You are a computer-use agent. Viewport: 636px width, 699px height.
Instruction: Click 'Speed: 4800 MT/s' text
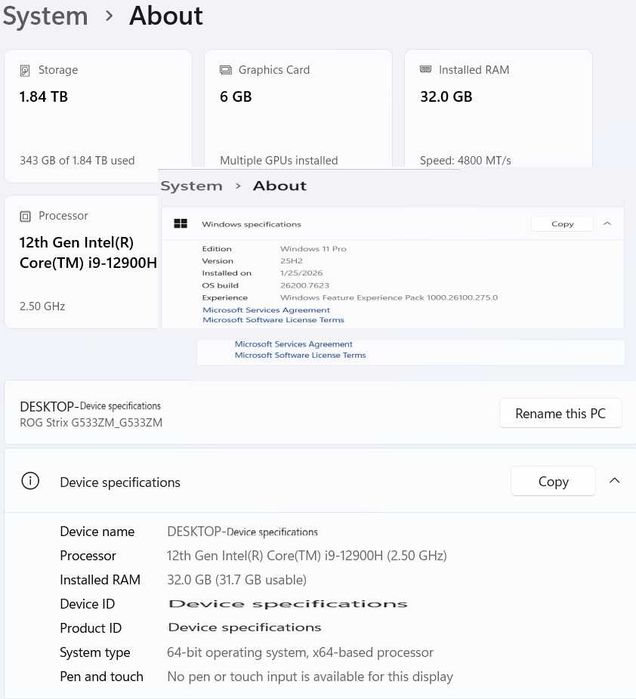pos(465,160)
